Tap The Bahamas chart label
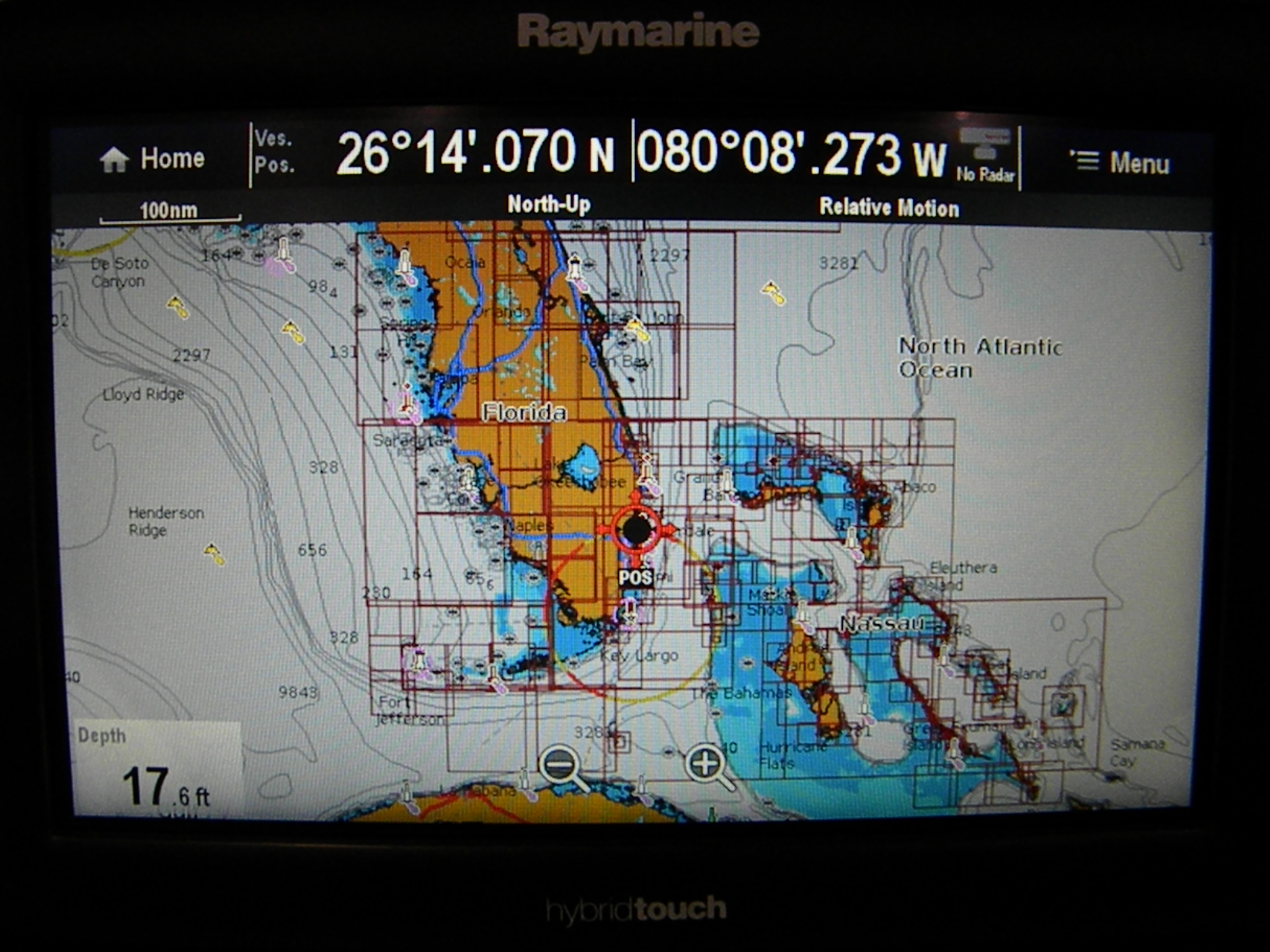The image size is (1270, 952). 741,692
